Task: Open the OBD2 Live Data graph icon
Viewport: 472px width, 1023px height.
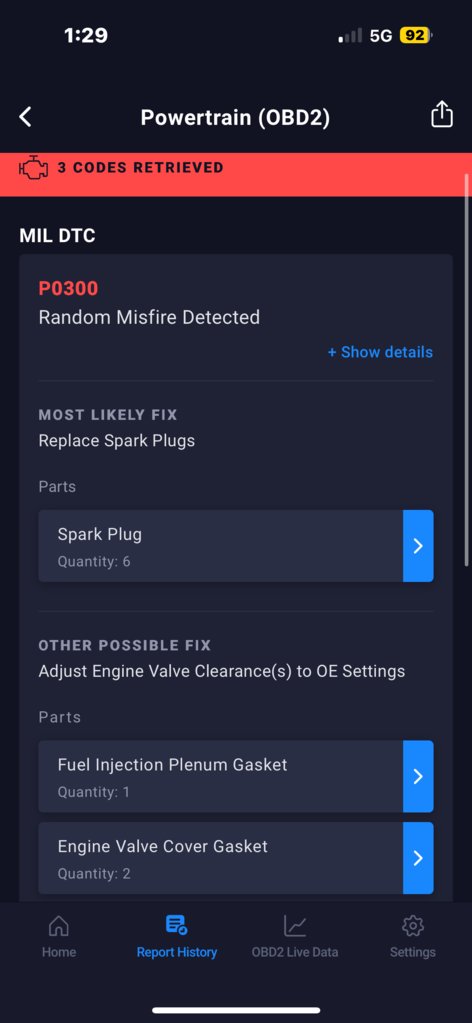Action: point(295,925)
